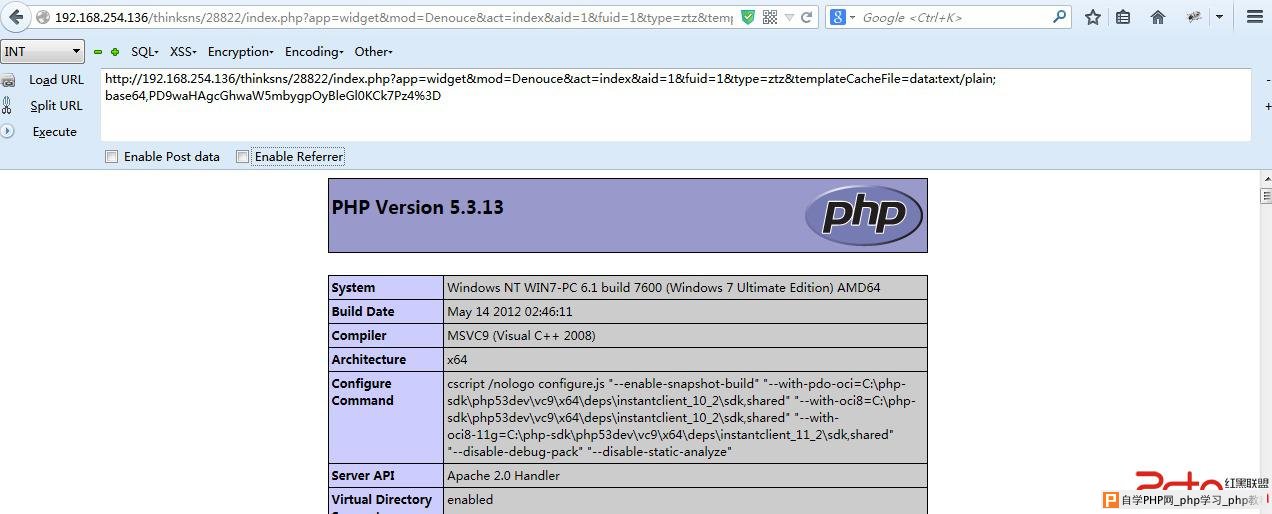Click the PHP logo image
This screenshot has width=1272, height=514.
pyautogui.click(x=863, y=215)
